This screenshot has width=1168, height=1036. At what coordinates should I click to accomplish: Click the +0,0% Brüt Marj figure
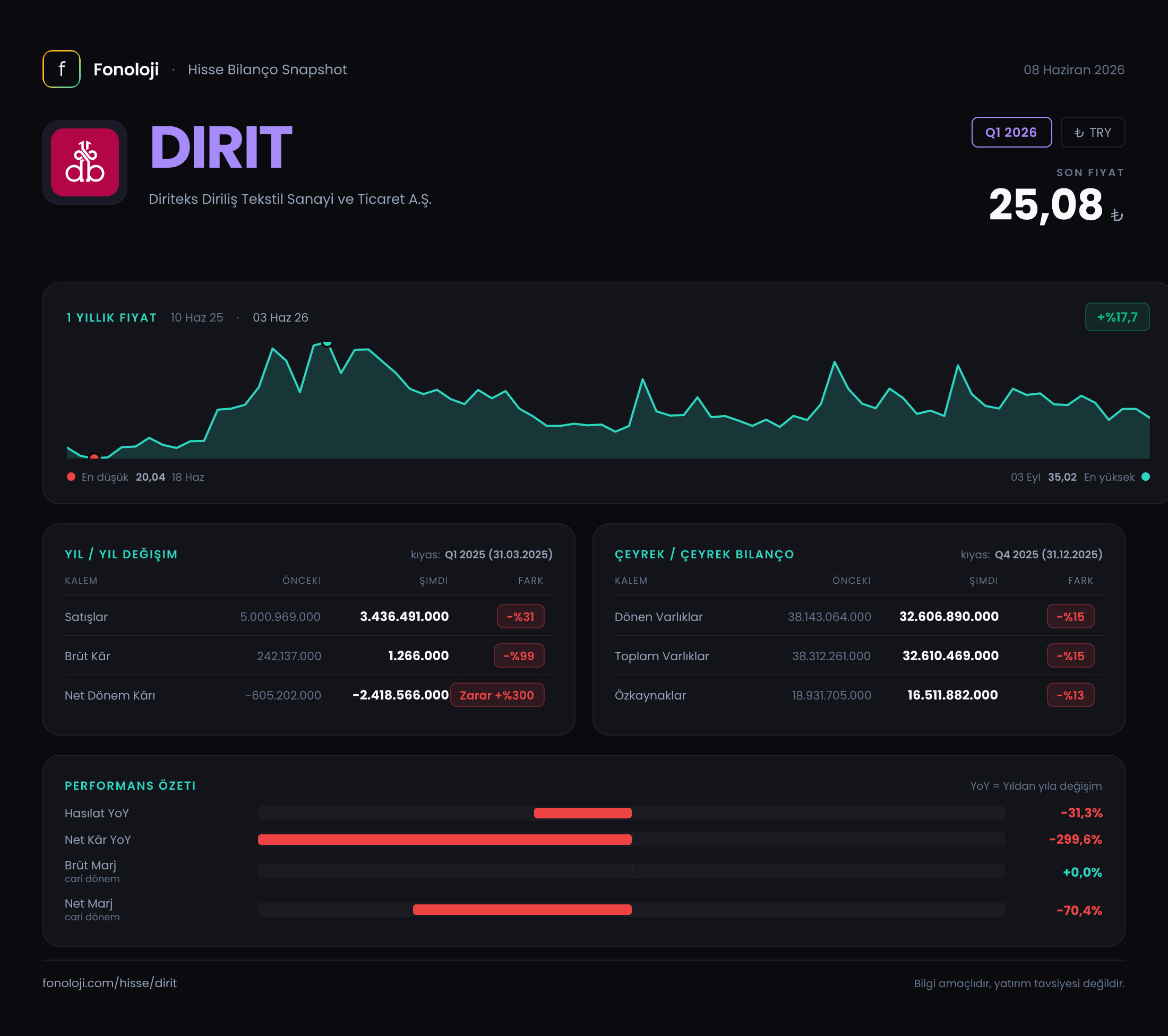click(1081, 872)
